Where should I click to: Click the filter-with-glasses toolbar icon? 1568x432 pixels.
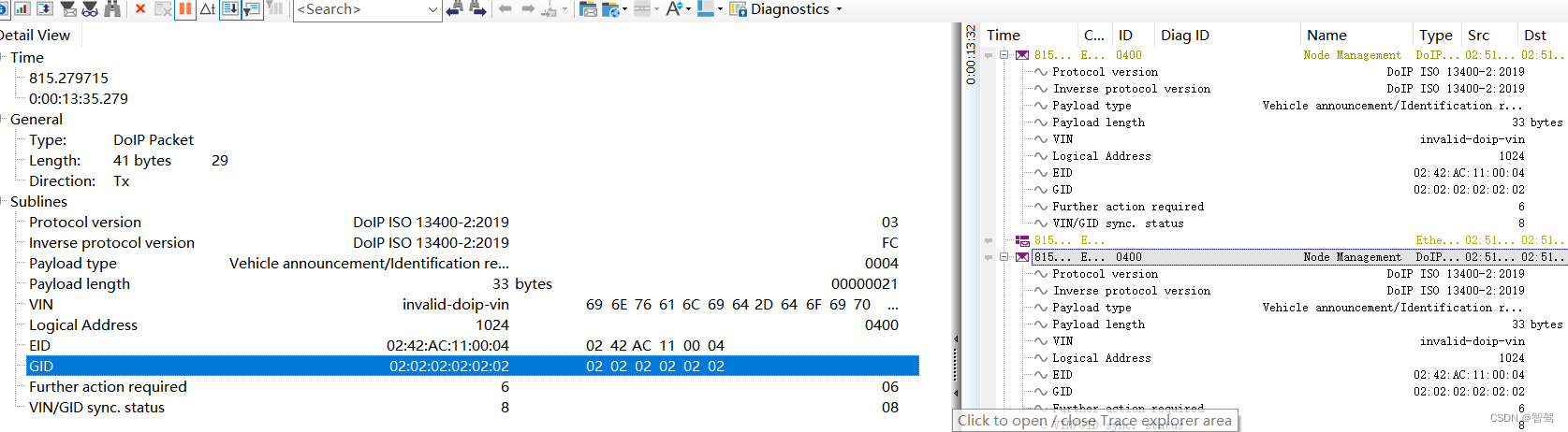point(90,8)
